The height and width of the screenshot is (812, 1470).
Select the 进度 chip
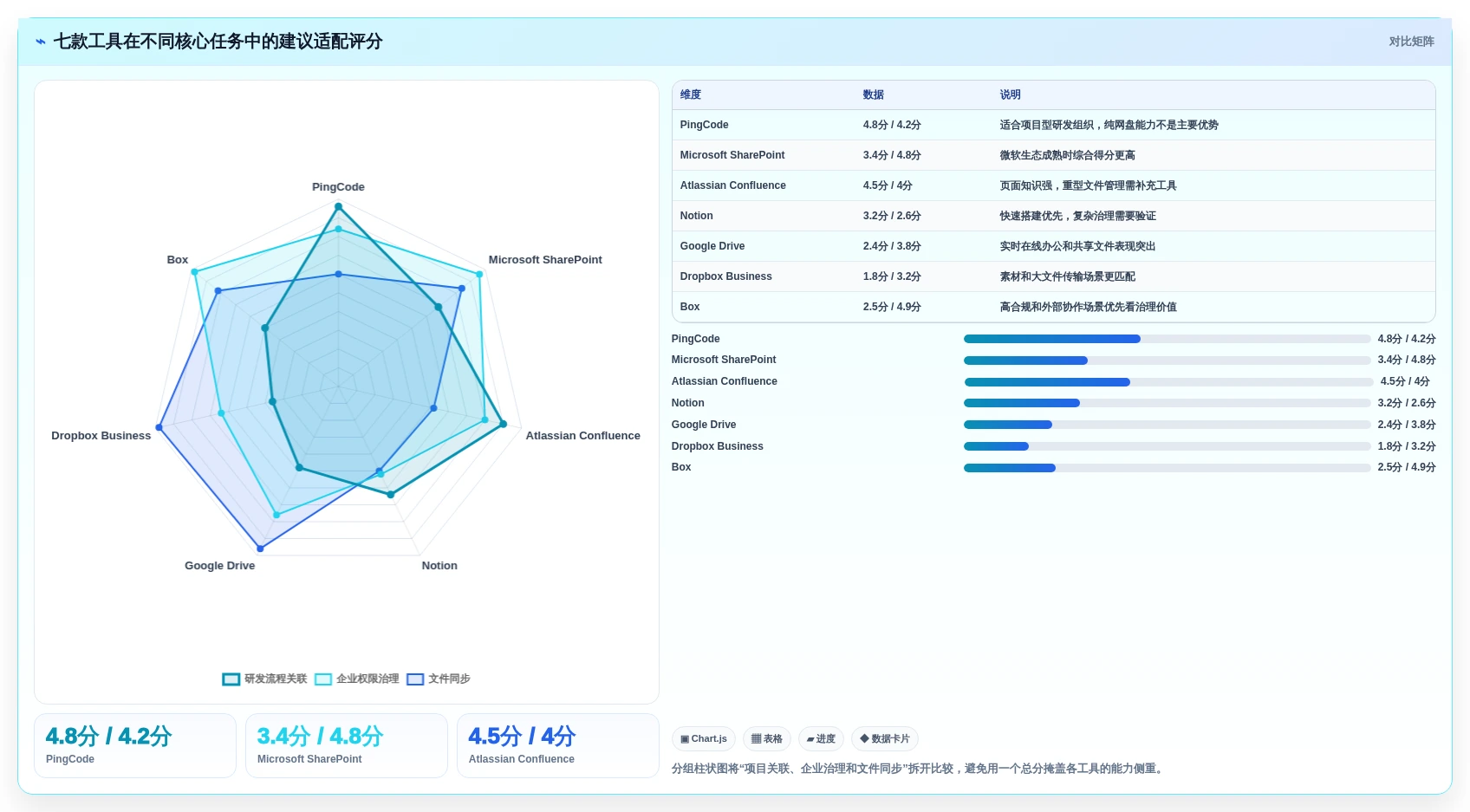(821, 739)
